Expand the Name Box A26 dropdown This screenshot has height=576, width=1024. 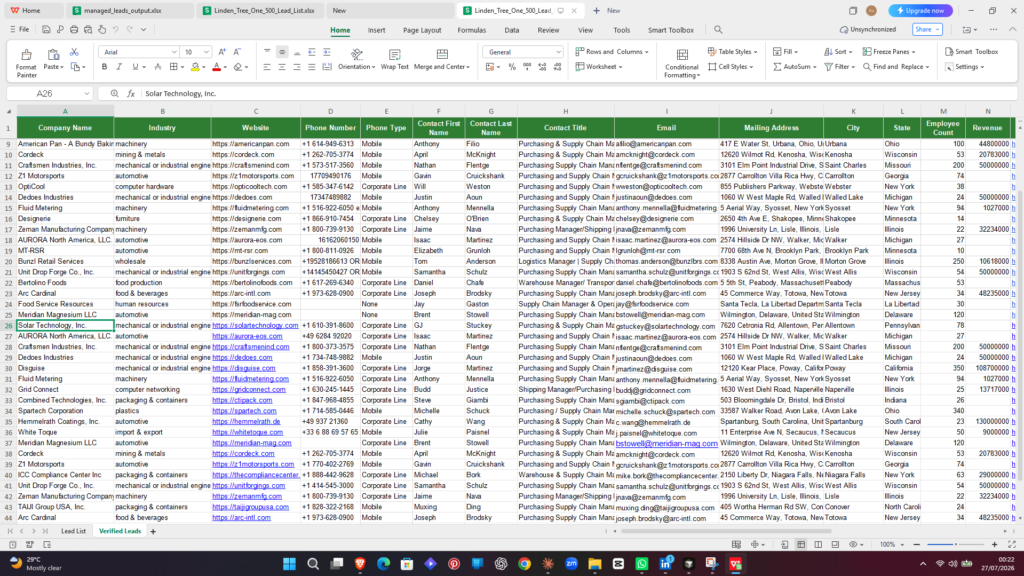(86, 93)
